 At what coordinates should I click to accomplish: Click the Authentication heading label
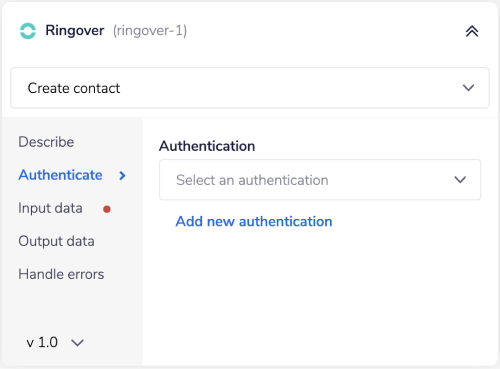207,146
